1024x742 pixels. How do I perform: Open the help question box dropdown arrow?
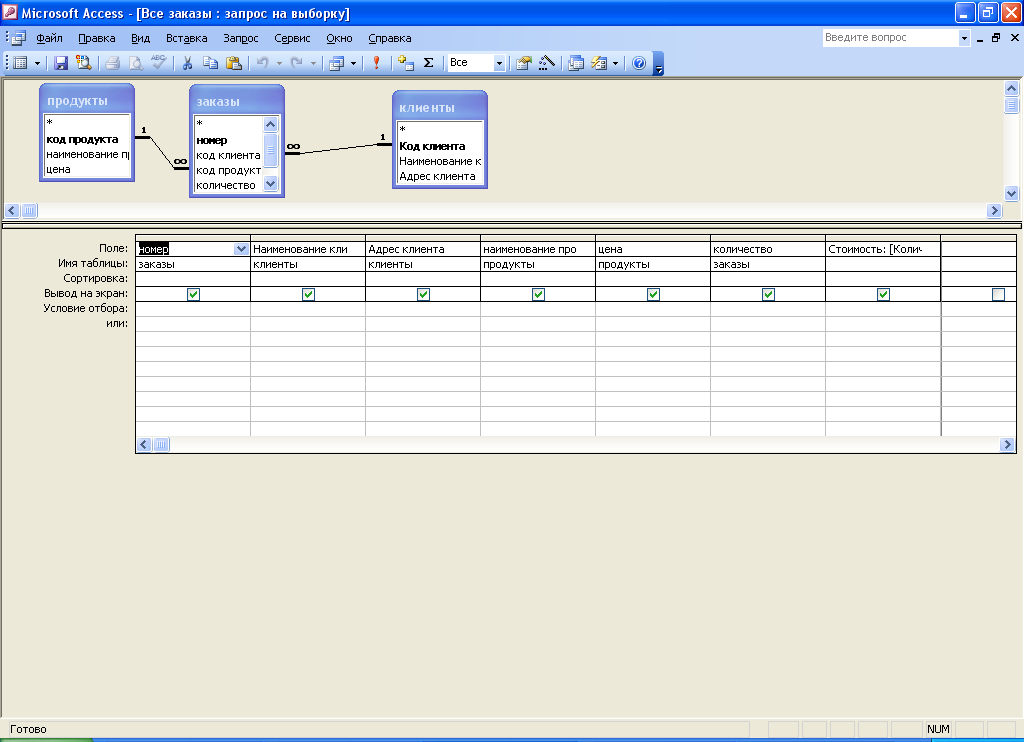pyautogui.click(x=964, y=38)
